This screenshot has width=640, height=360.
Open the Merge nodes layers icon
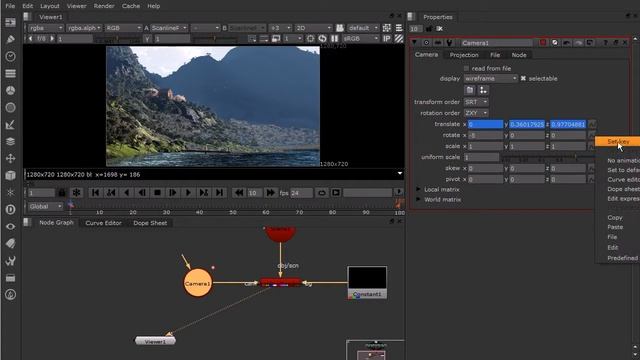(x=10, y=141)
